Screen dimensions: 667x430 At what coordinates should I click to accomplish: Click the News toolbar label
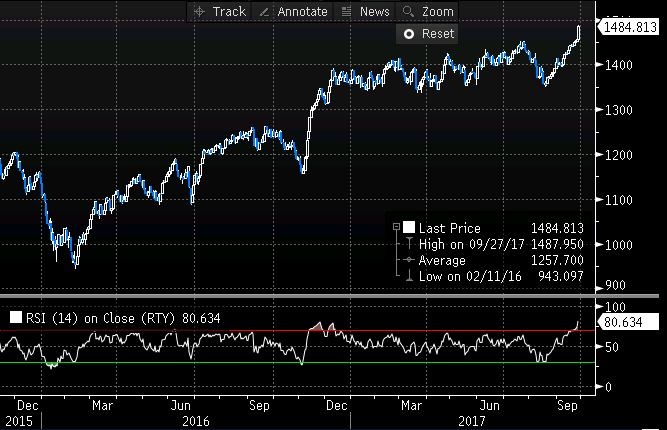pyautogui.click(x=375, y=12)
